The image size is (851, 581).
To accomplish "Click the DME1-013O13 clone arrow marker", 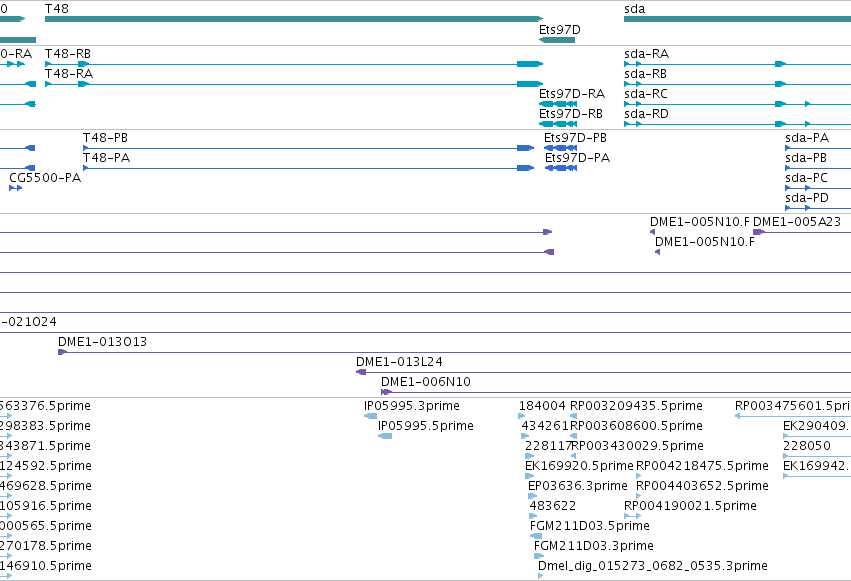I will tap(62, 352).
